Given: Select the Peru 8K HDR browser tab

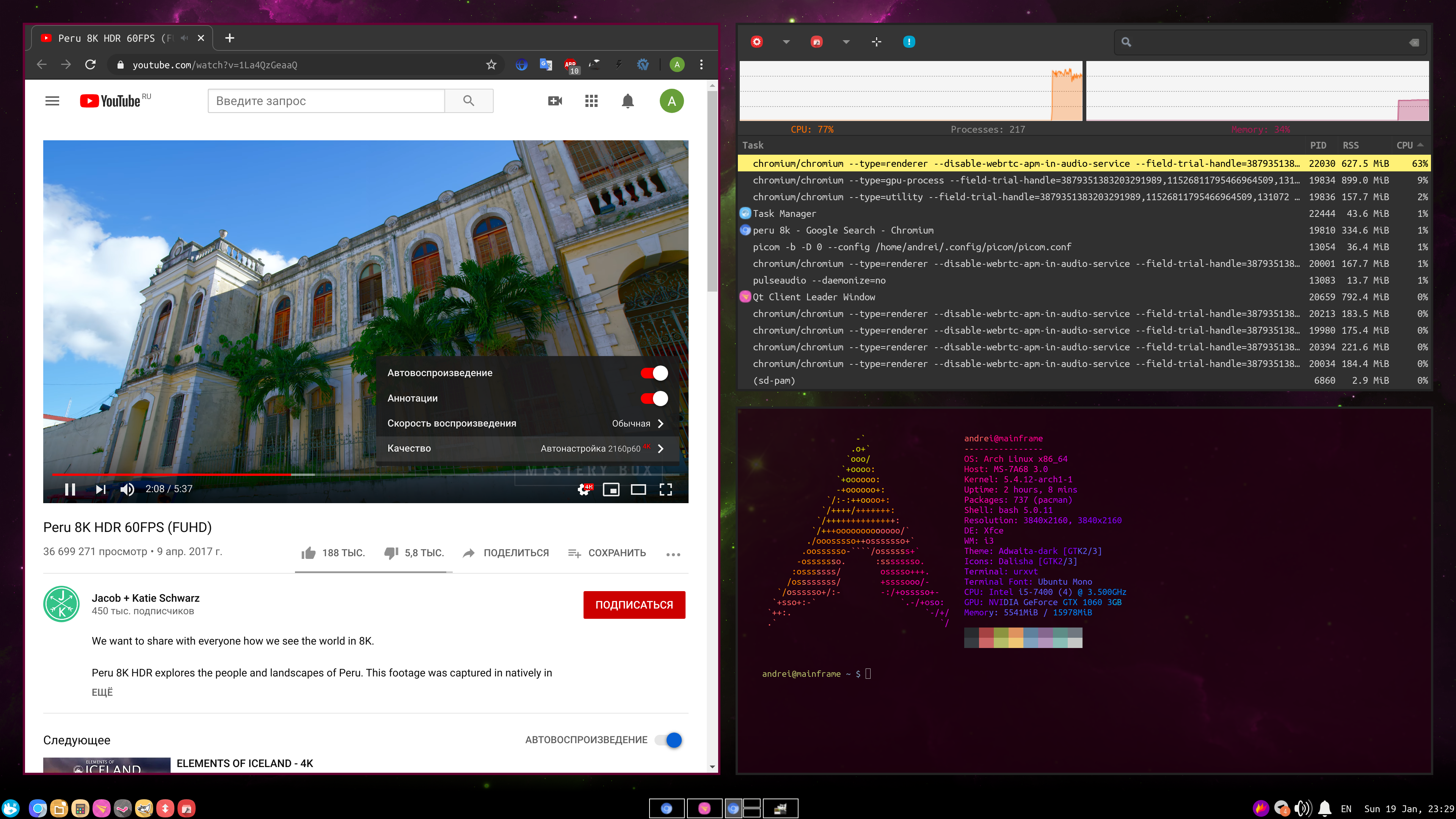Looking at the screenshot, I should 121,38.
